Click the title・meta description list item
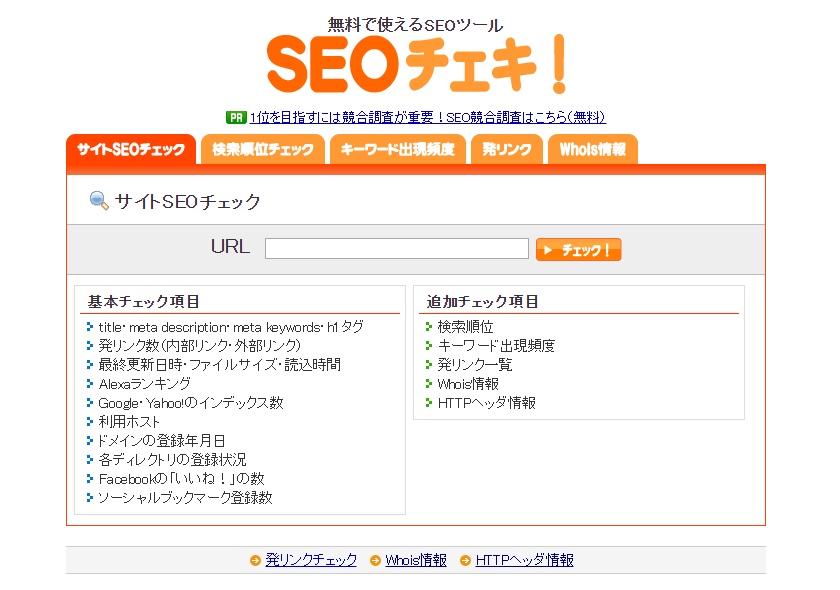This screenshot has height=590, width=840. coord(231,327)
